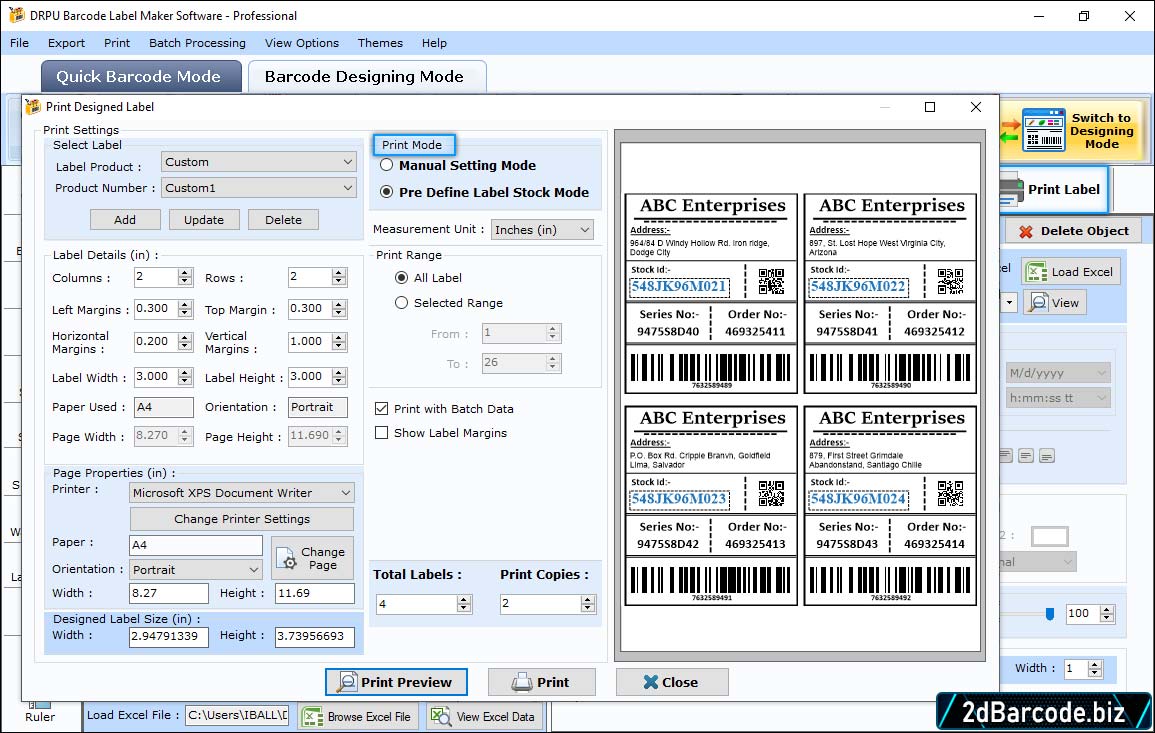1155x733 pixels.
Task: Click the Rows value stepper
Action: pos(339,277)
